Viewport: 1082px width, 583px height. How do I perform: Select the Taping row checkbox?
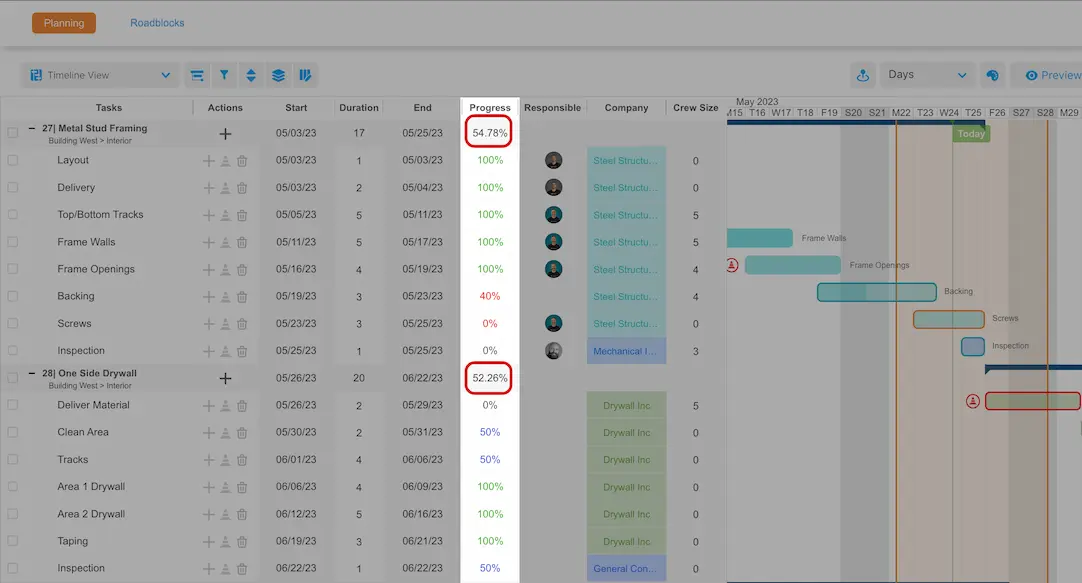click(x=13, y=541)
